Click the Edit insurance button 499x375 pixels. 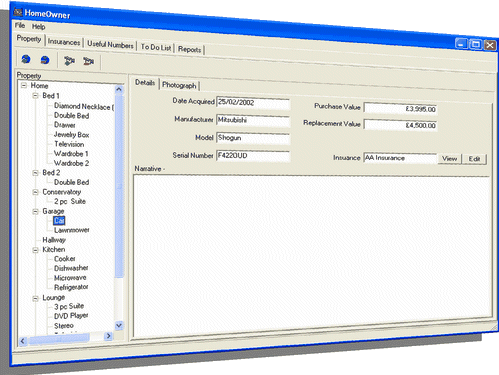pyautogui.click(x=474, y=159)
